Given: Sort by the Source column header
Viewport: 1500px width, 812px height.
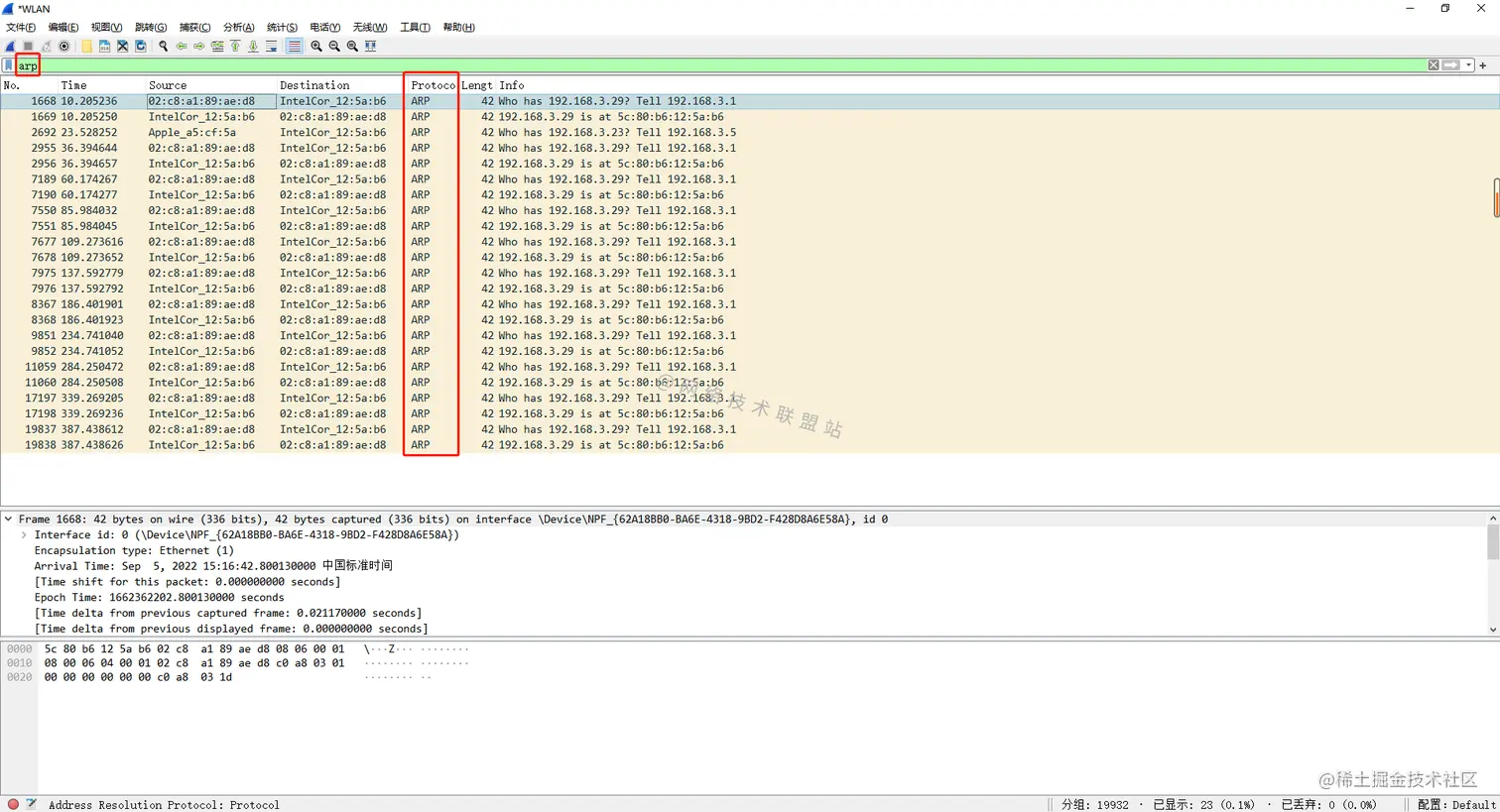Looking at the screenshot, I should [211, 85].
